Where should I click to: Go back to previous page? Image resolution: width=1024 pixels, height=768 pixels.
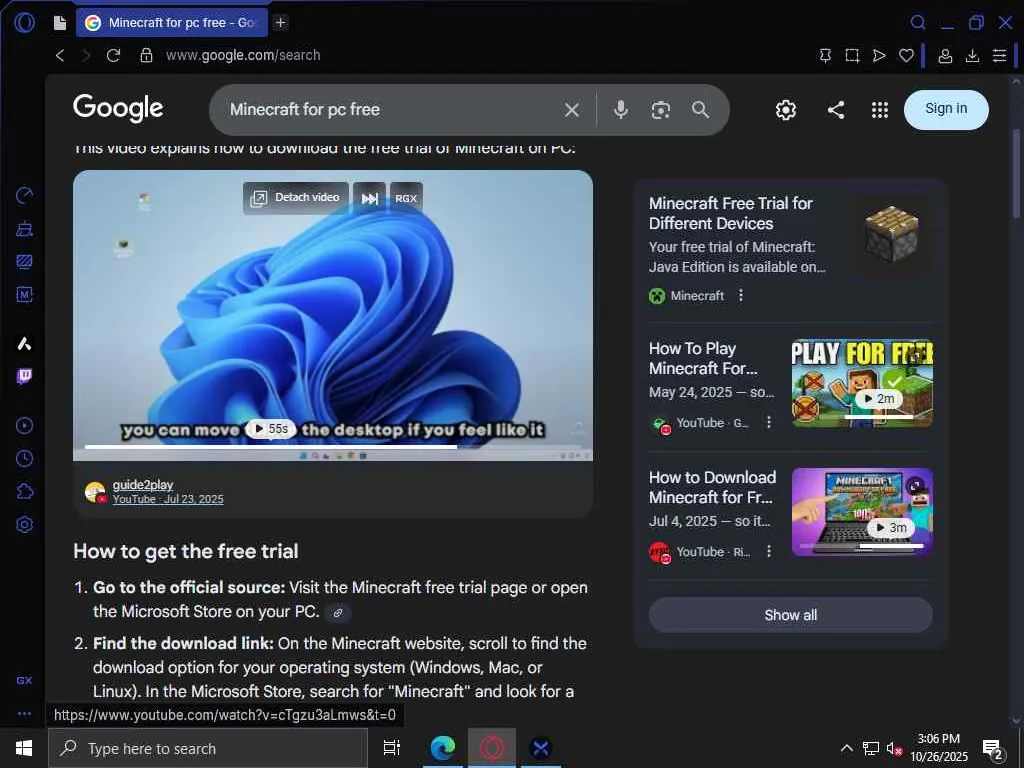pyautogui.click(x=60, y=56)
